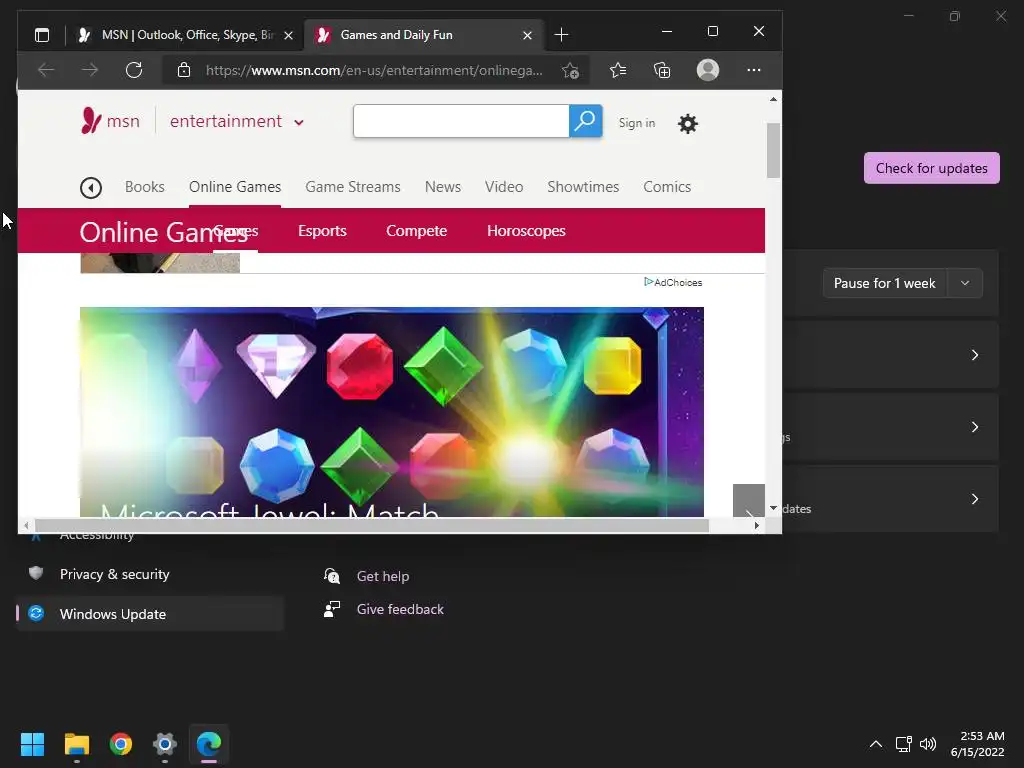Open a new Edge tab

561,35
